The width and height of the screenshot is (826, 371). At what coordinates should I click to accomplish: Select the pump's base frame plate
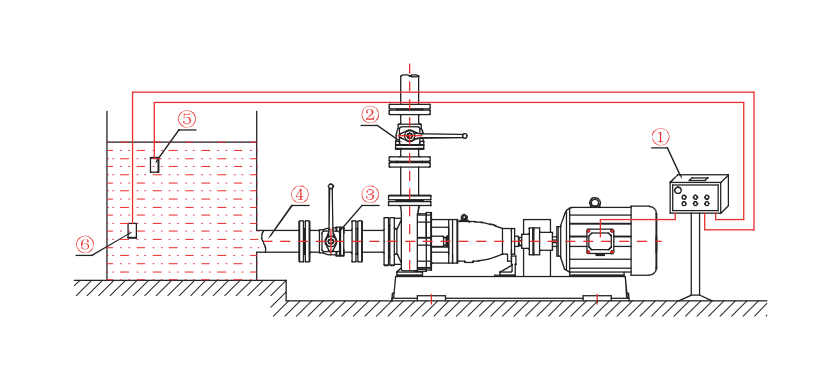(510, 288)
